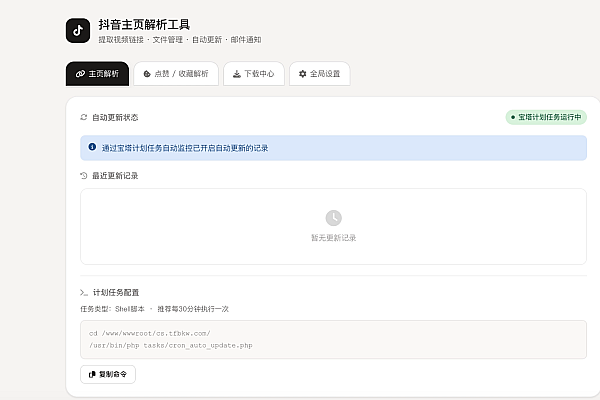Click the 计划任务配置 heading
Viewport: 600px width, 400px height.
point(116,293)
